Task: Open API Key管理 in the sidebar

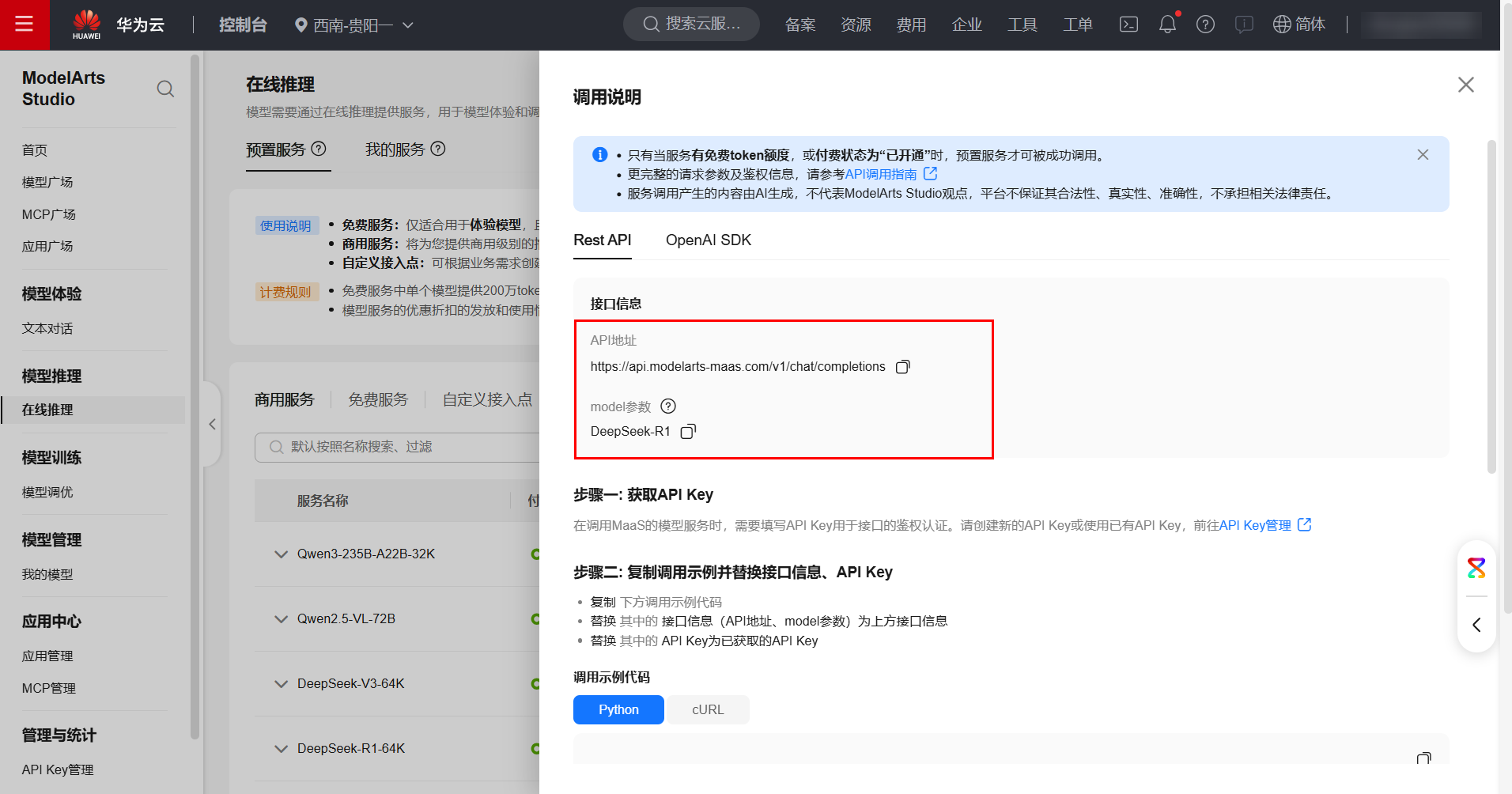Action: tap(58, 770)
